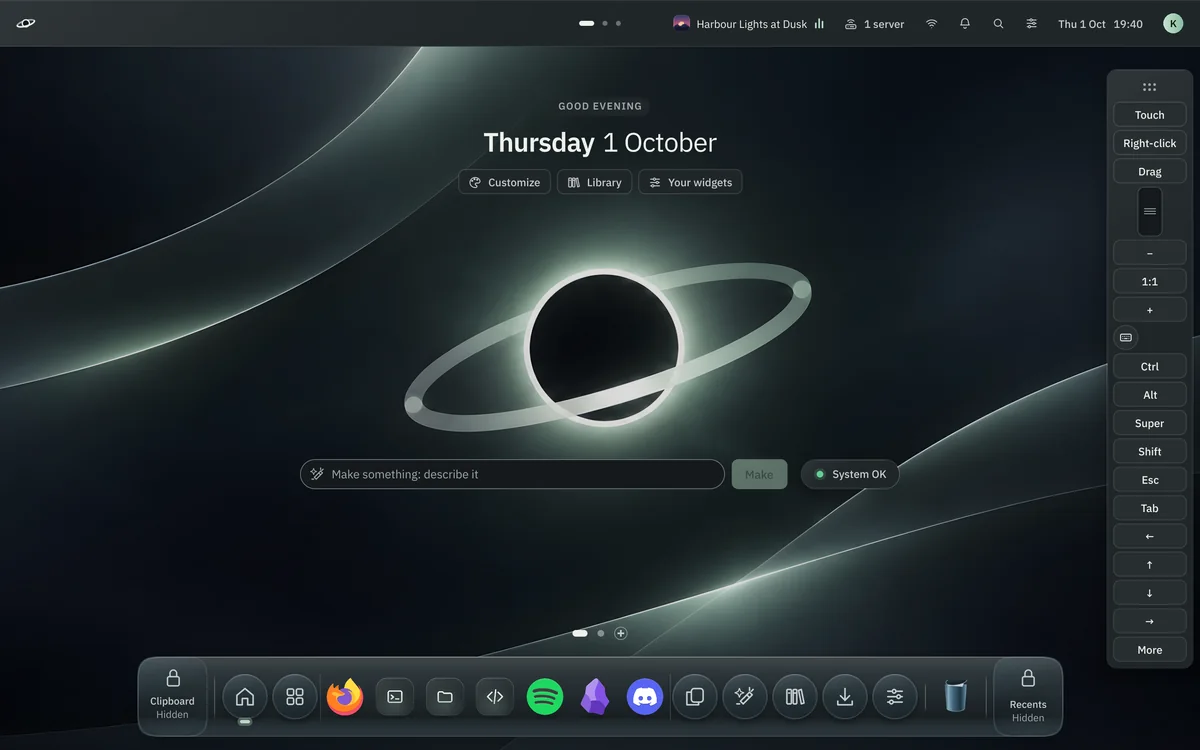Click the Harbour Lights at Dusk track title
The width and height of the screenshot is (1200, 750).
click(752, 24)
